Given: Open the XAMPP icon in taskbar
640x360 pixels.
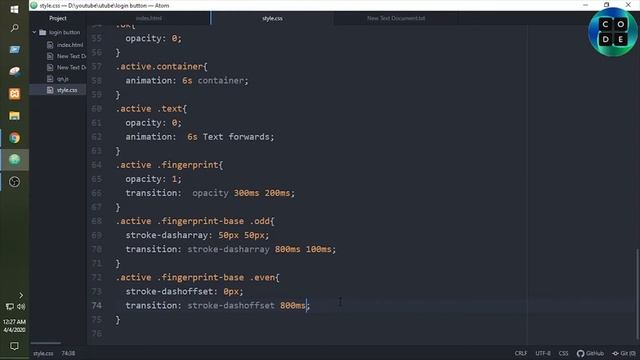Looking at the screenshot, I should pyautogui.click(x=14, y=94).
